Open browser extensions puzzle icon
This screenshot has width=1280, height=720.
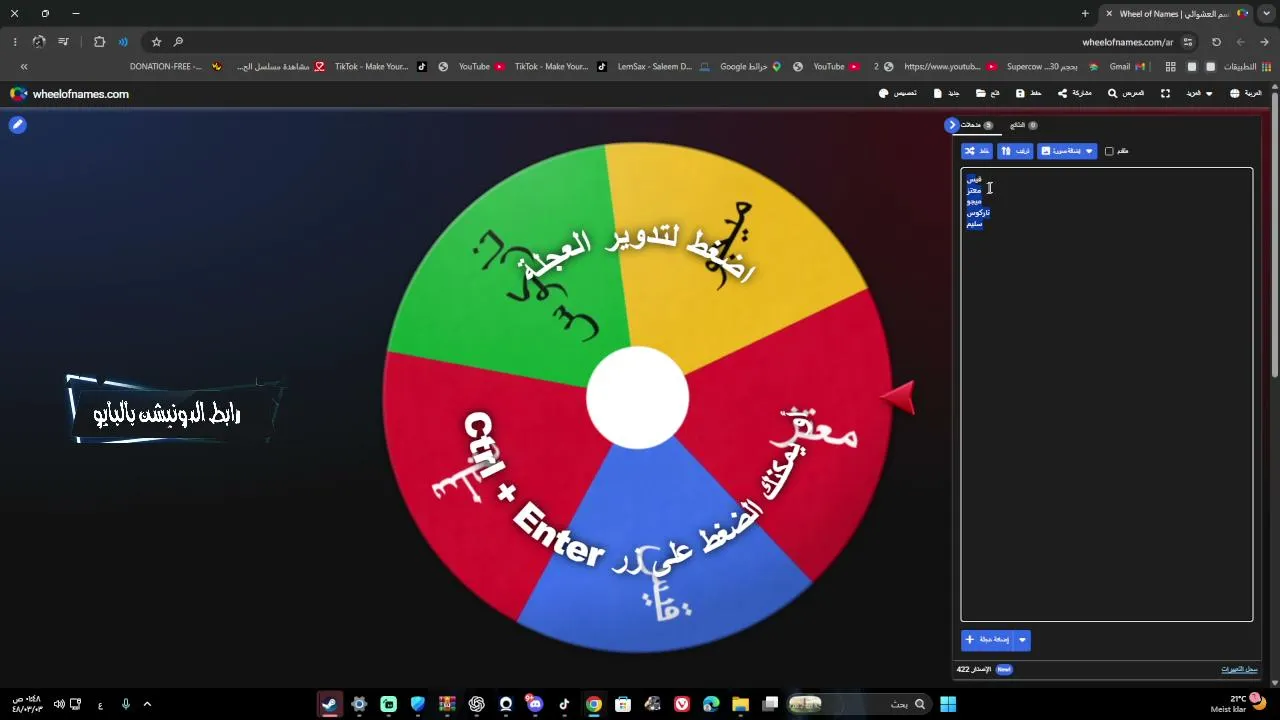pyautogui.click(x=99, y=42)
